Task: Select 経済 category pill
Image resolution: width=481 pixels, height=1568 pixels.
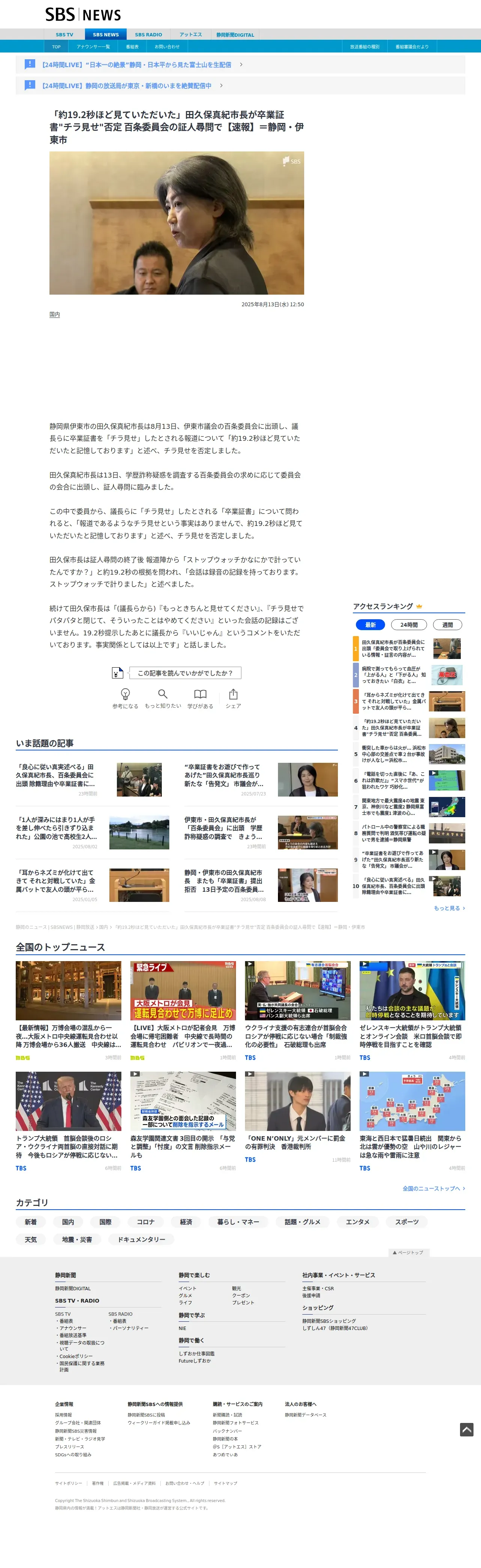Action: coord(186,1222)
